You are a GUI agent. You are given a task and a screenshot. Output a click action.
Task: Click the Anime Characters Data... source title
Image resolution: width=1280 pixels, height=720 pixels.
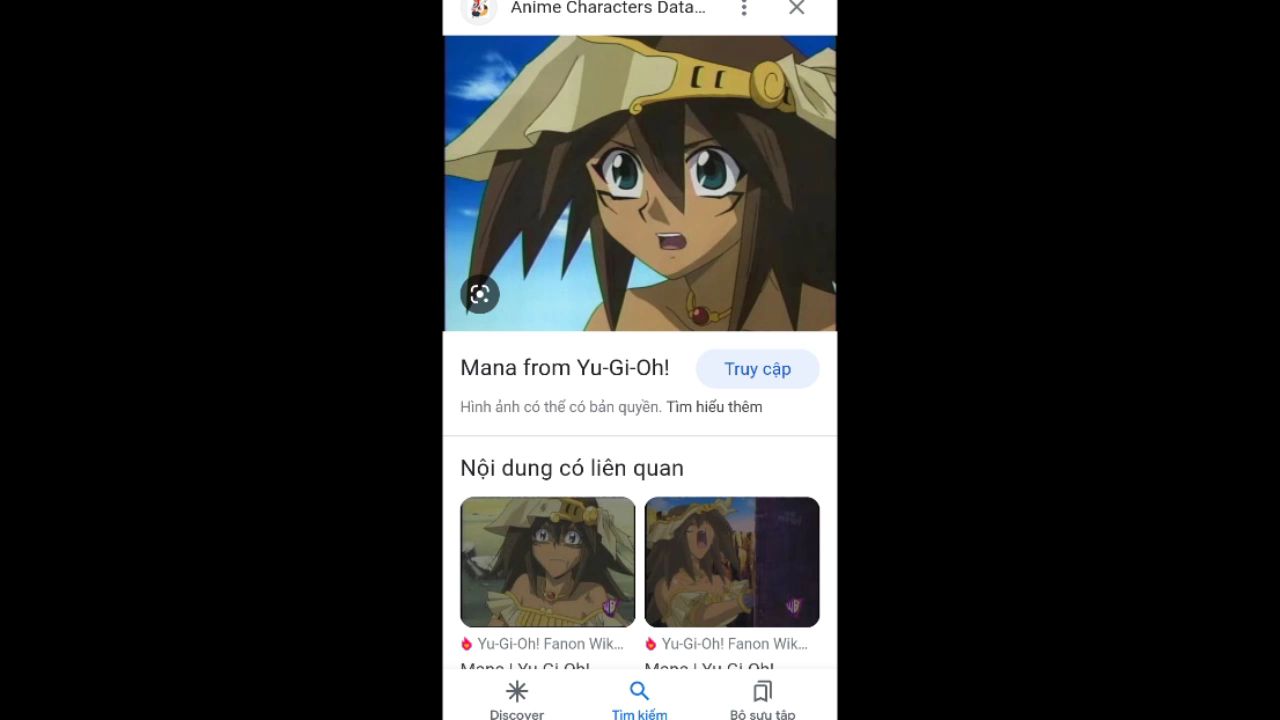click(608, 8)
